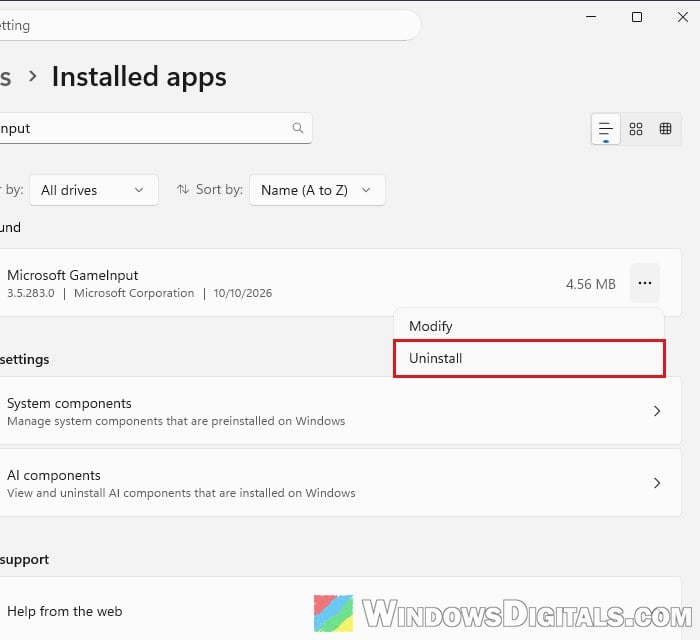
Task: Switch to table view layout icon
Action: click(665, 129)
